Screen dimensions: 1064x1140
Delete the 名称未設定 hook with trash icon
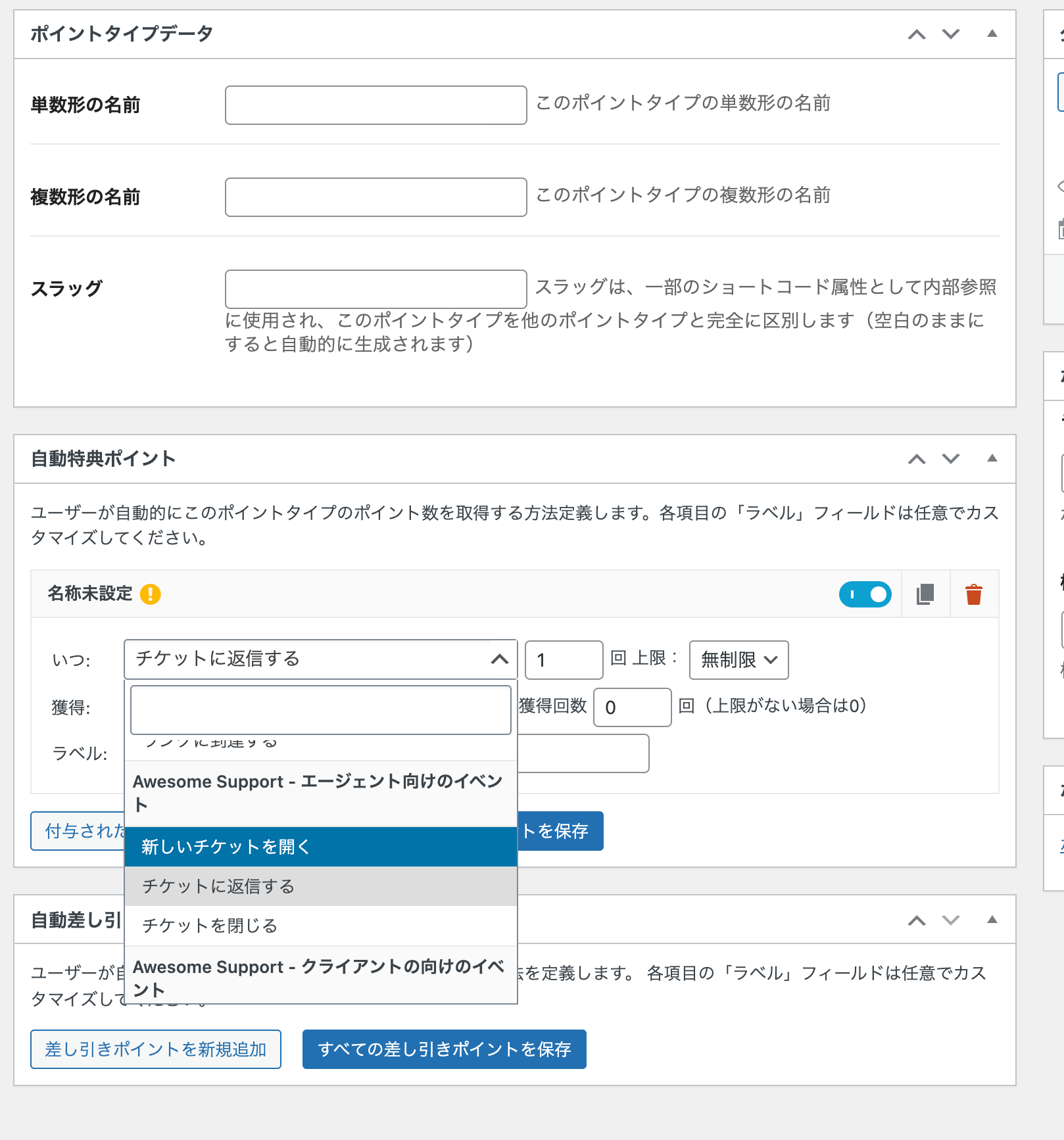coord(974,594)
